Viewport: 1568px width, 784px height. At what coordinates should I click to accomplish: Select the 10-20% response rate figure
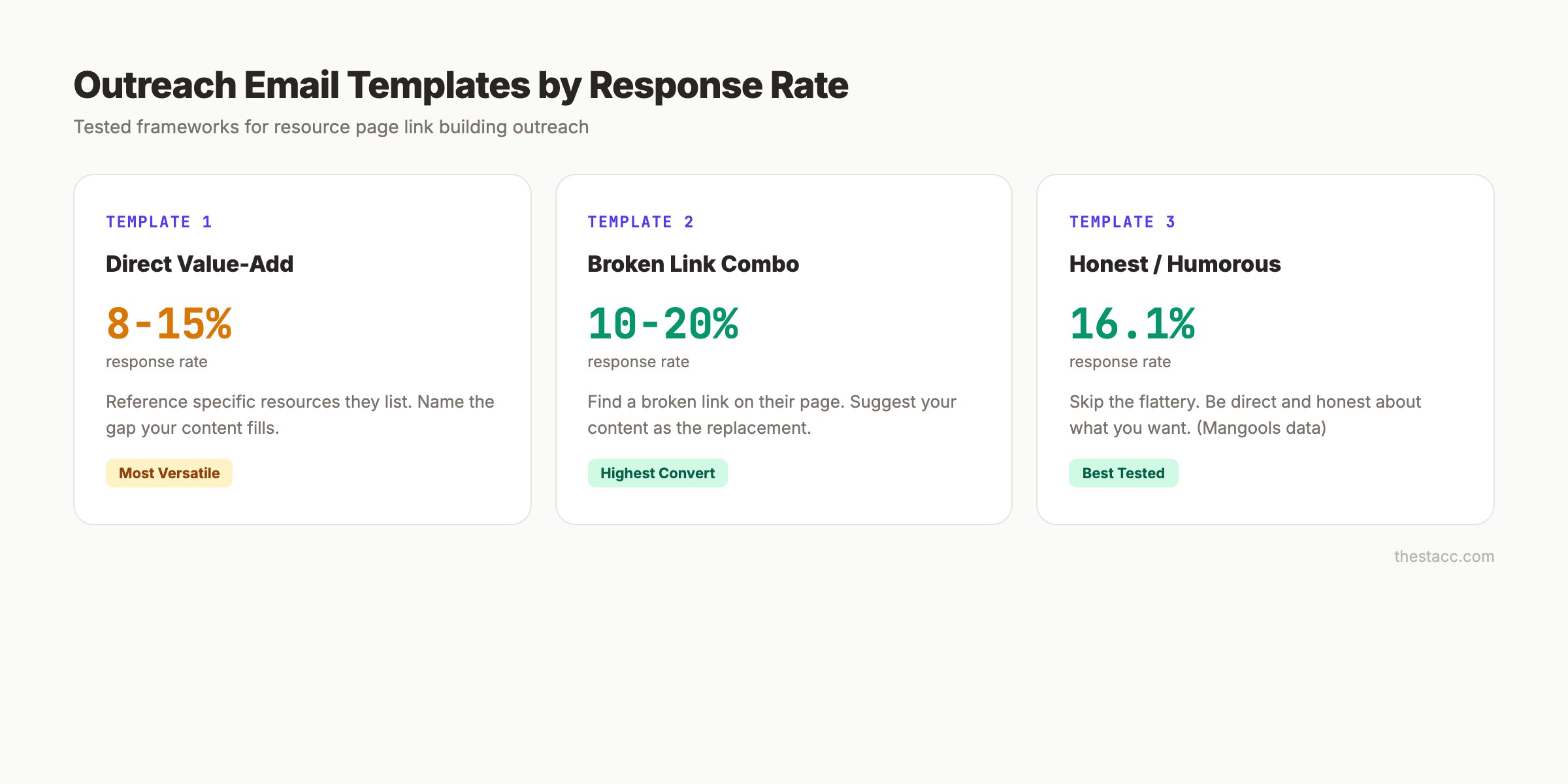coord(663,323)
